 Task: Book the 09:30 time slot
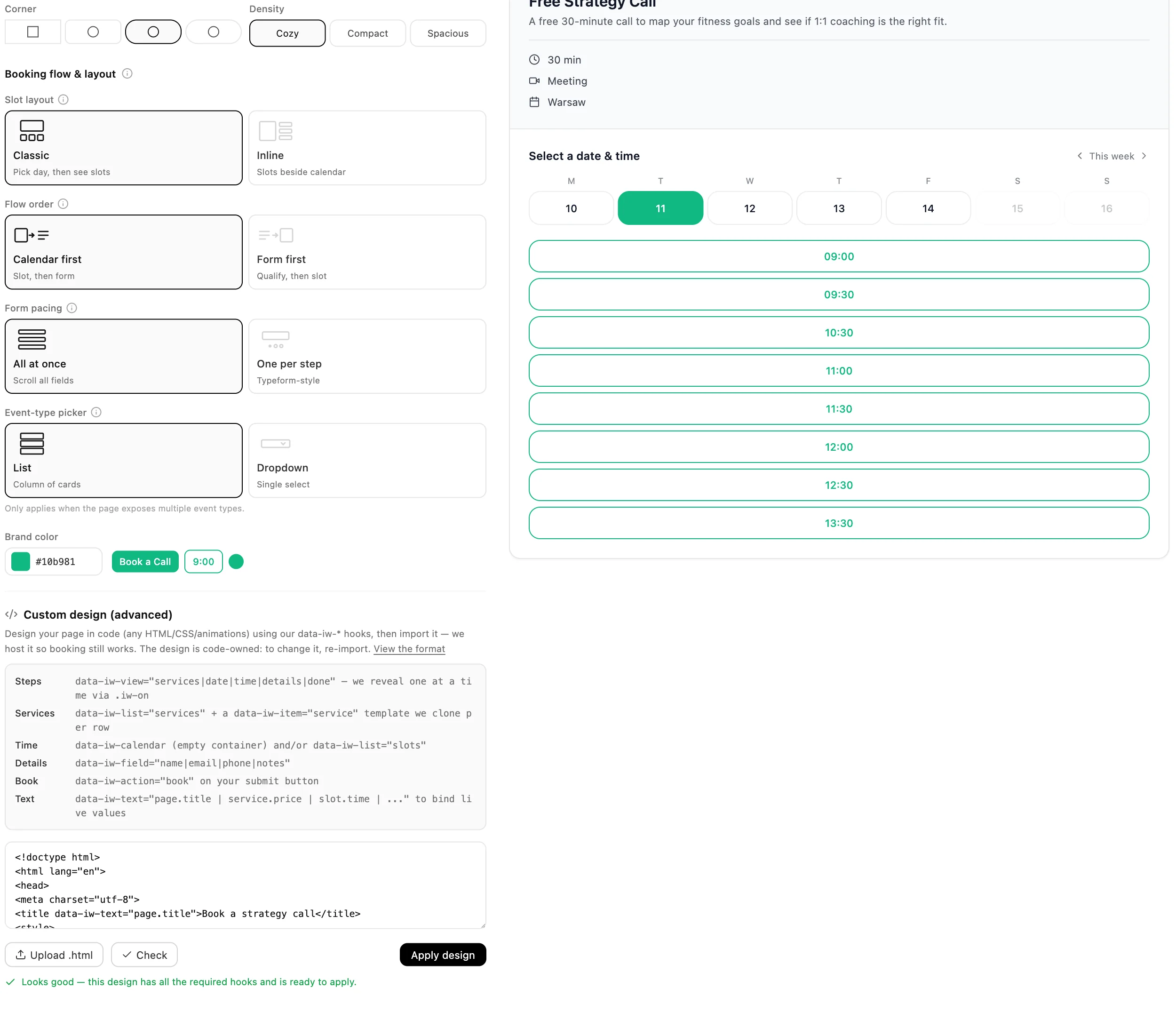(838, 294)
